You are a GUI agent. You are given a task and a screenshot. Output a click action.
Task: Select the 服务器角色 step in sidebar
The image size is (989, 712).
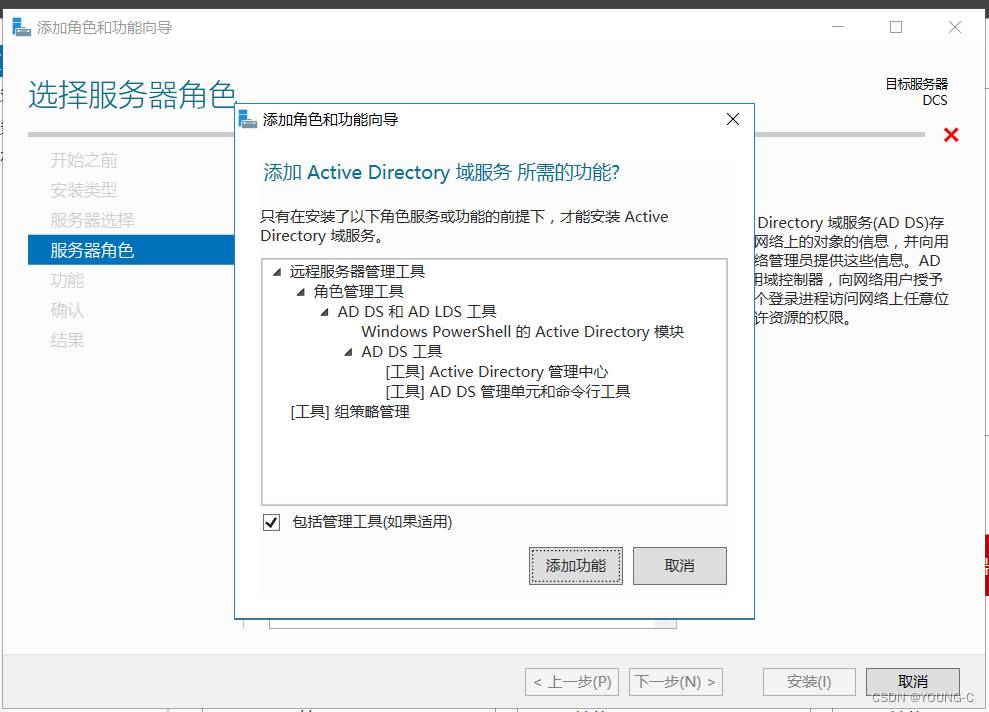[92, 250]
